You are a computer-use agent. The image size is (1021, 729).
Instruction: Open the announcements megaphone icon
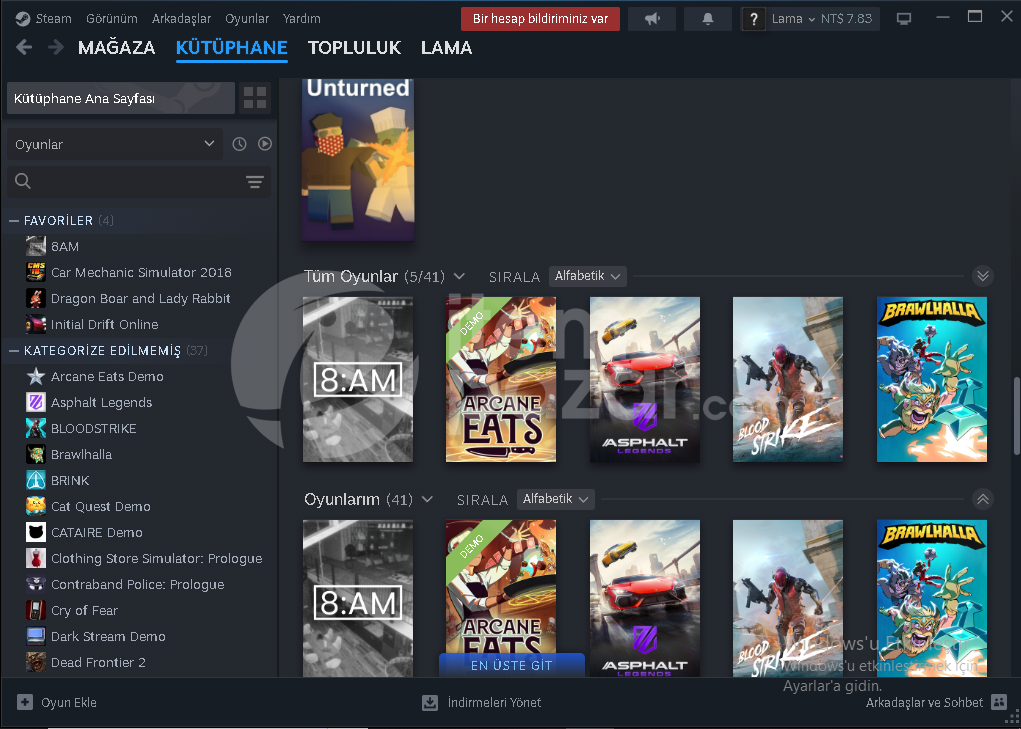652,19
